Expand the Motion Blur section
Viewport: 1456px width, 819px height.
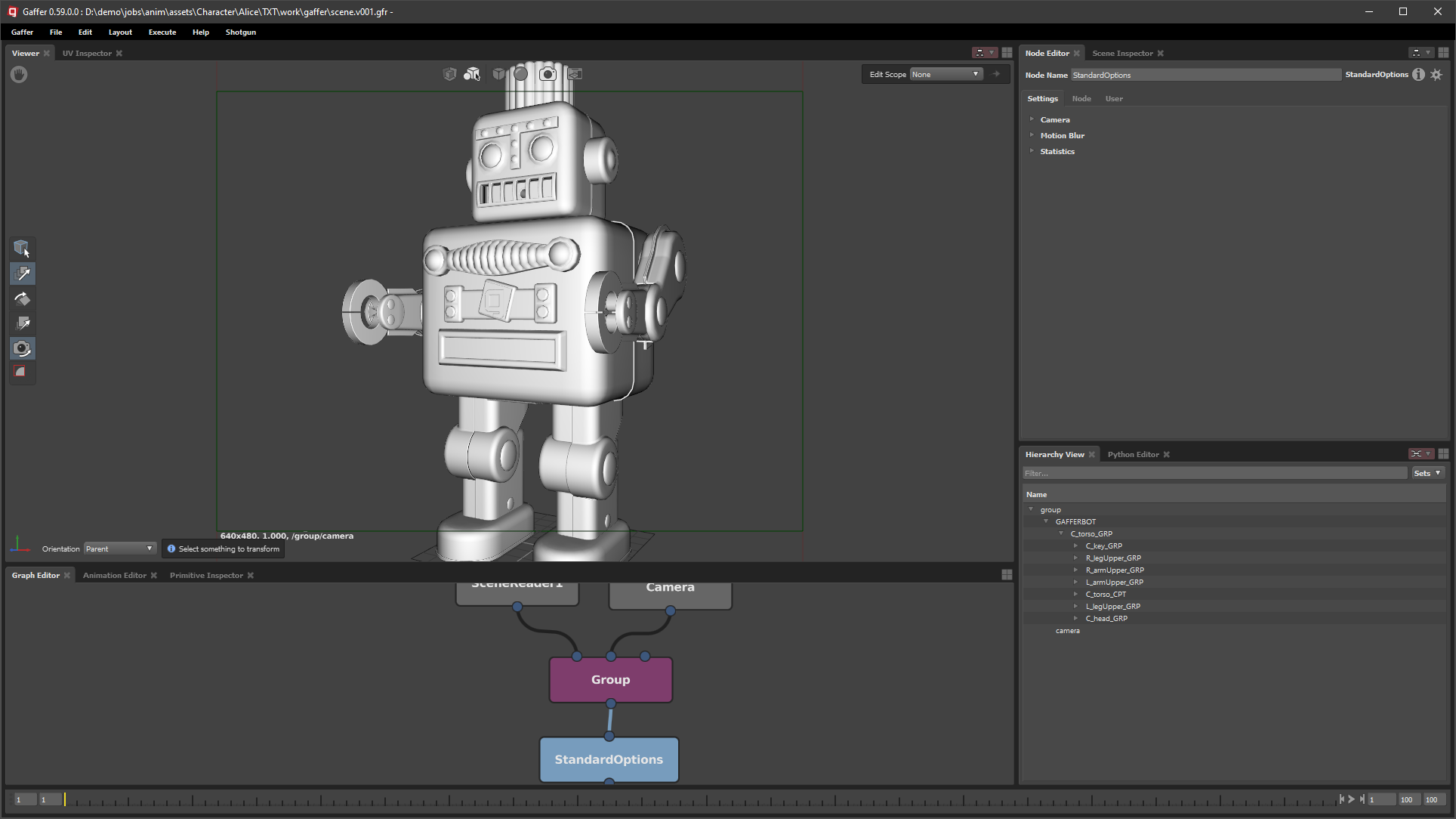1062,136
